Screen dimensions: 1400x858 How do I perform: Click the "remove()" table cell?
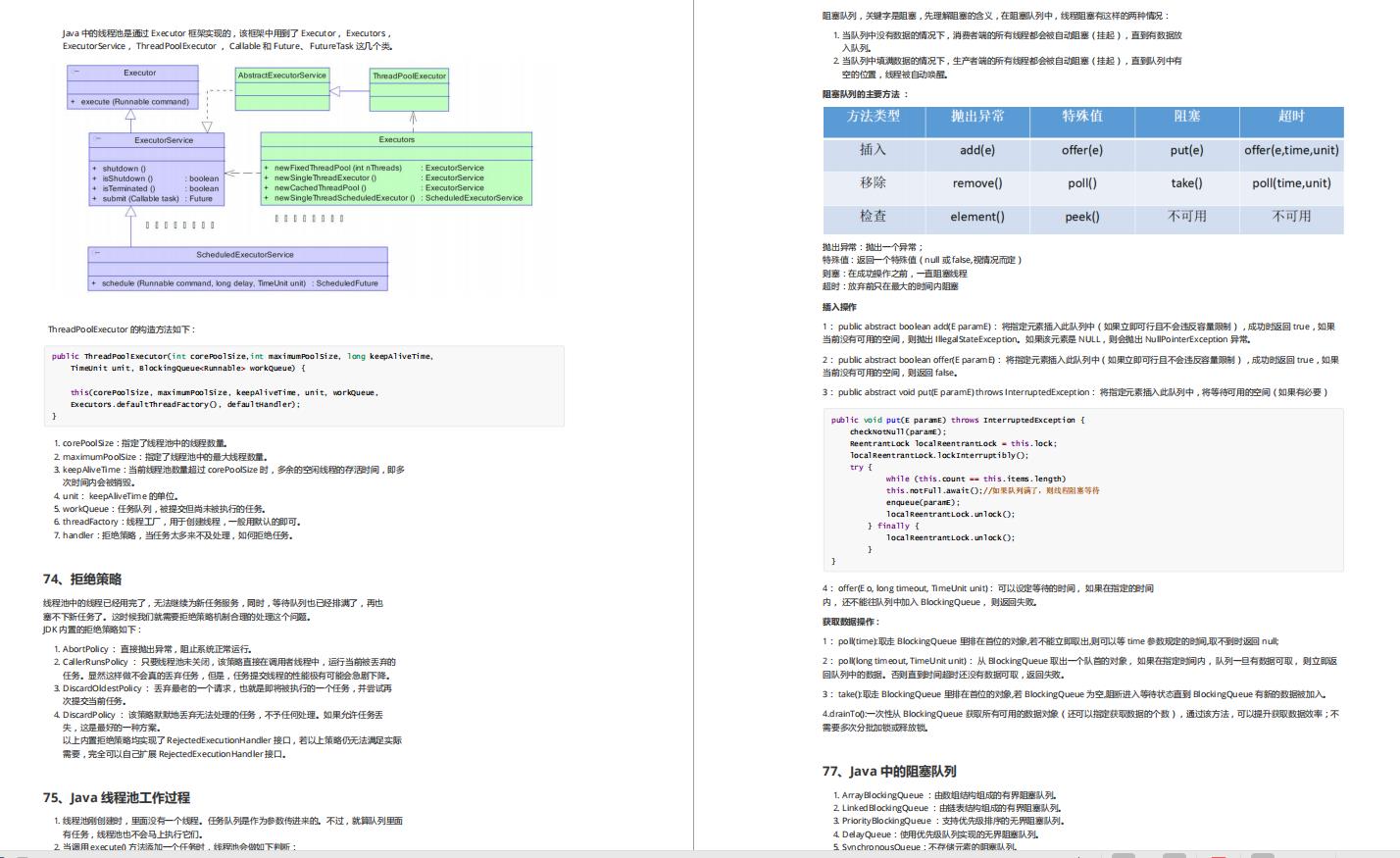[977, 183]
